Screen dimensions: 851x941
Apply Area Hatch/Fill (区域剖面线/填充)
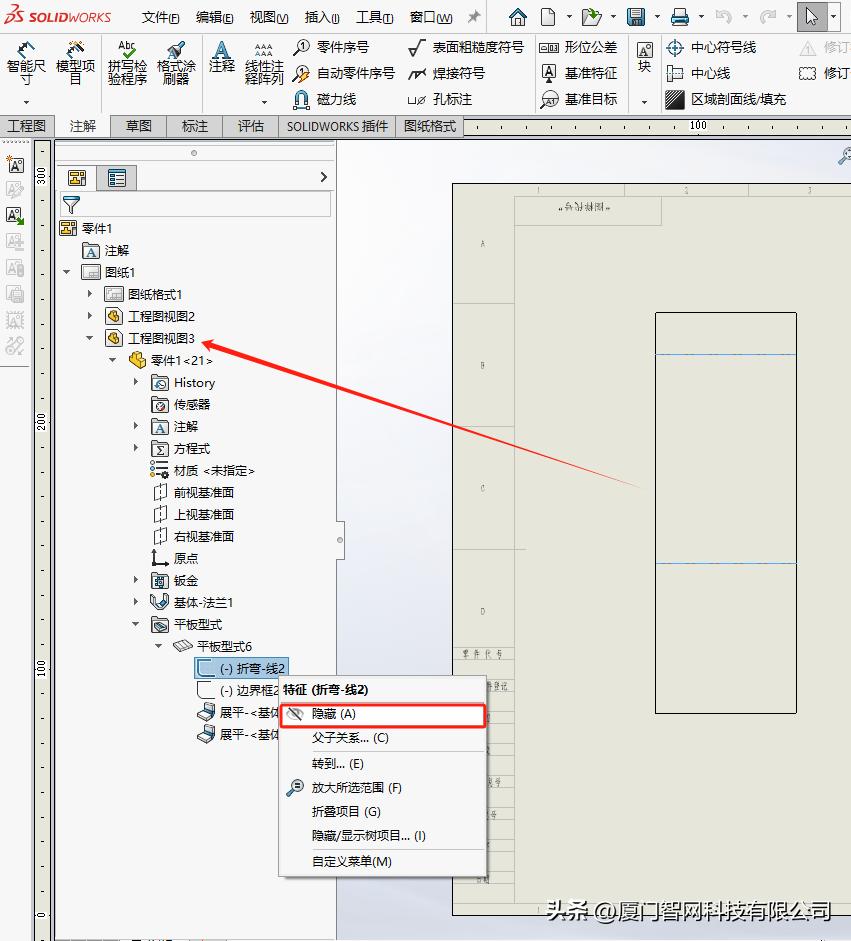(726, 99)
